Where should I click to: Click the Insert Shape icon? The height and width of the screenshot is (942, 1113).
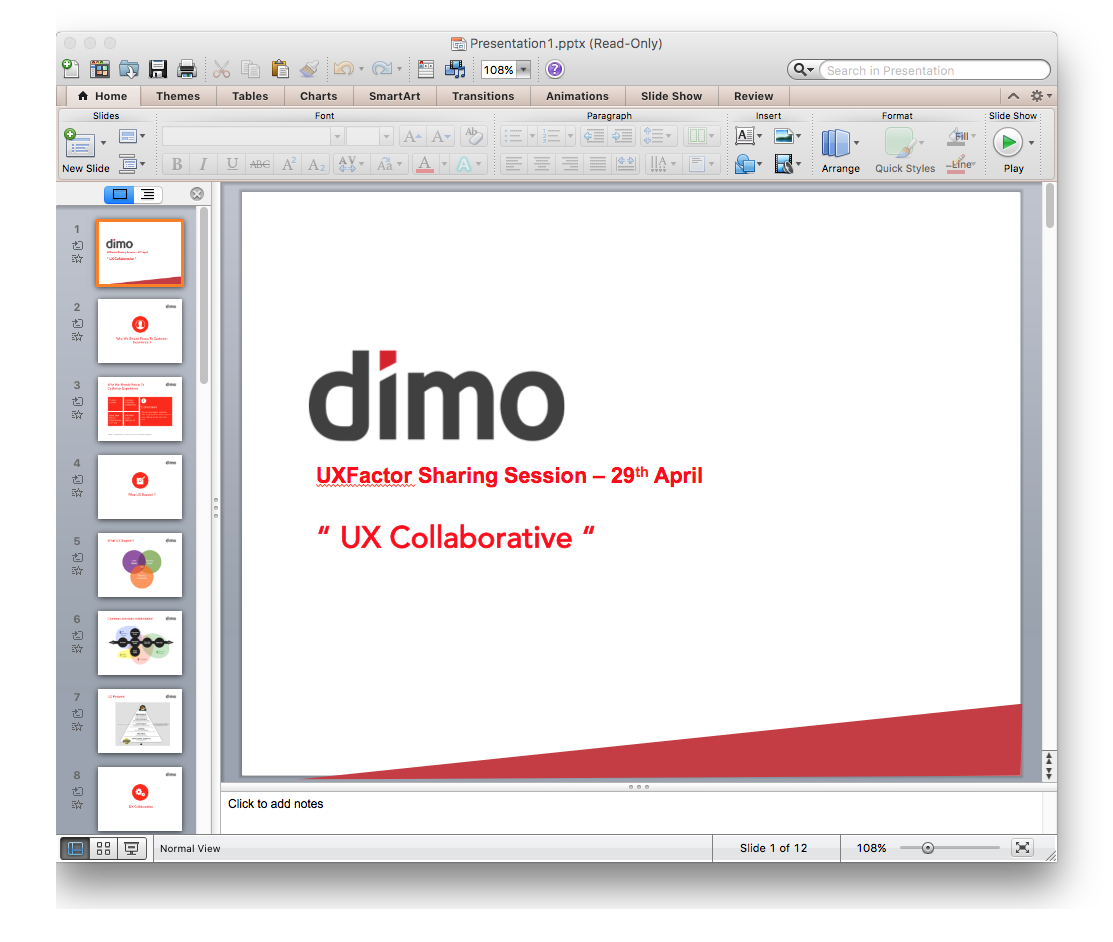click(x=744, y=163)
